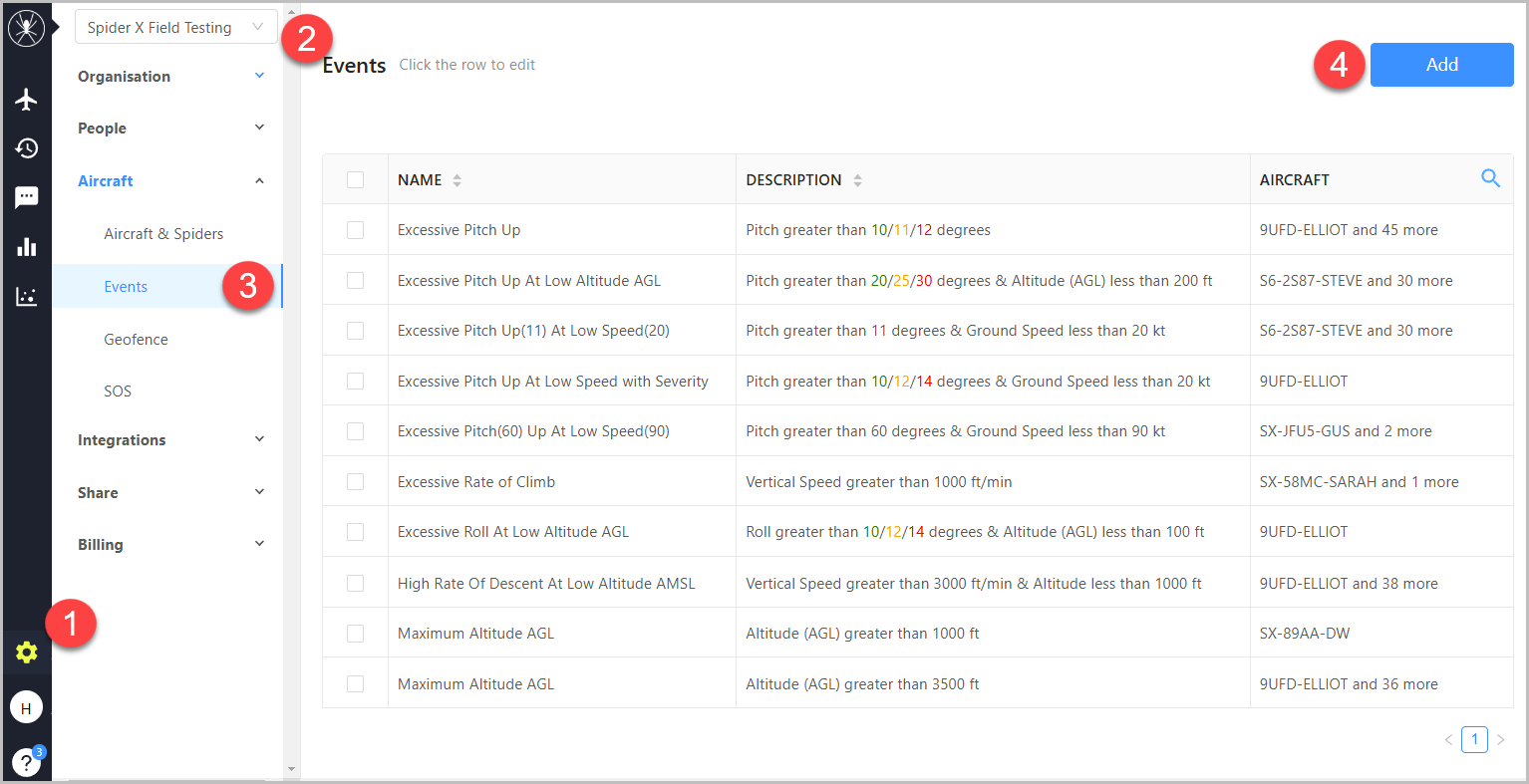Click the Organisation menu label

124,77
